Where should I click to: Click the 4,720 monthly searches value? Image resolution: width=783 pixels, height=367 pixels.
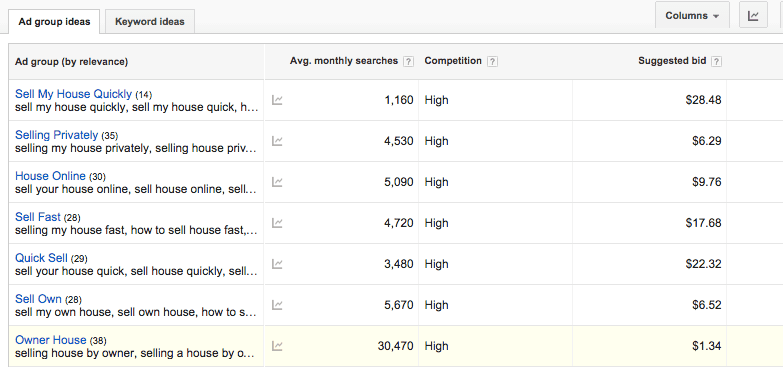tap(399, 223)
